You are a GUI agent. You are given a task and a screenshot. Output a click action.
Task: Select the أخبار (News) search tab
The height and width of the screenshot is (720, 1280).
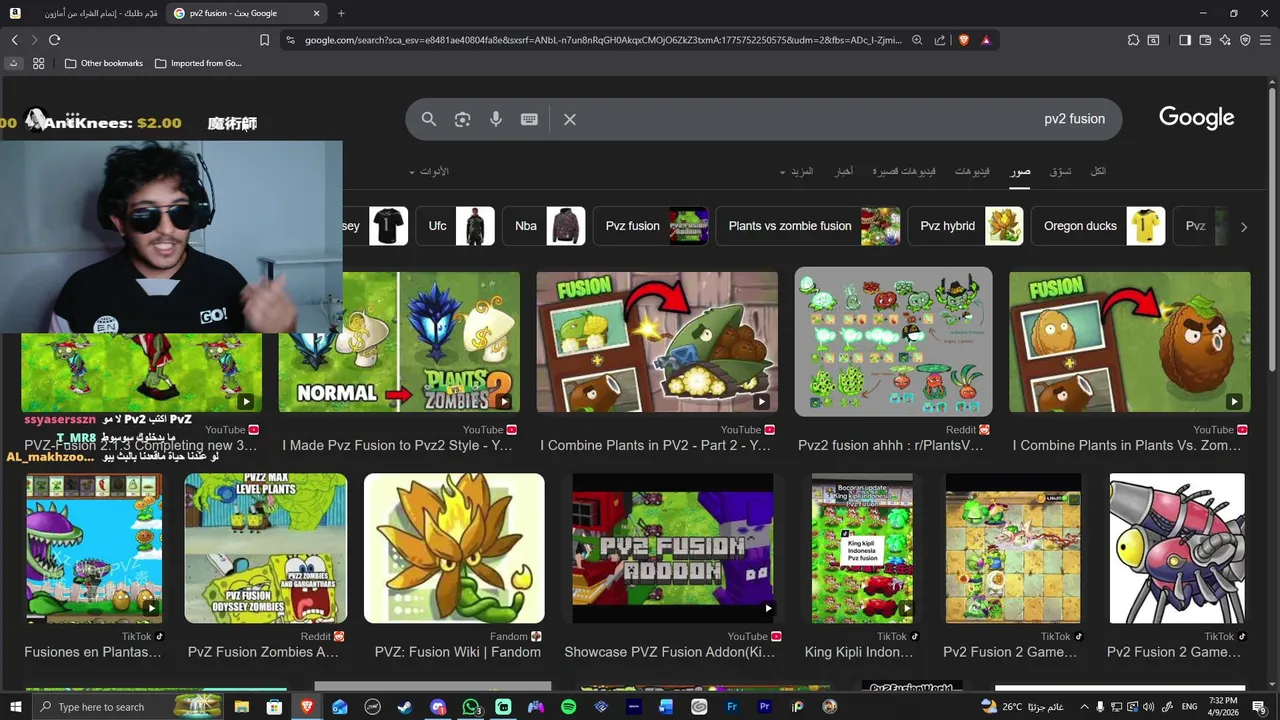[x=845, y=171]
